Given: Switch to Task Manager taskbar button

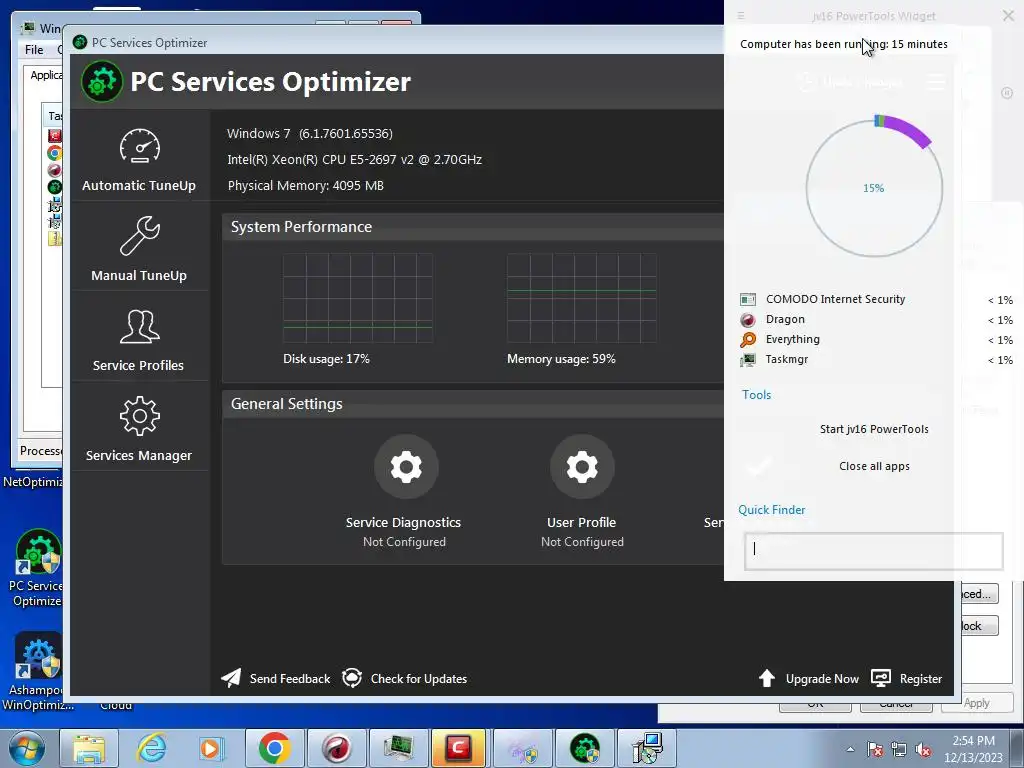Looking at the screenshot, I should point(398,748).
